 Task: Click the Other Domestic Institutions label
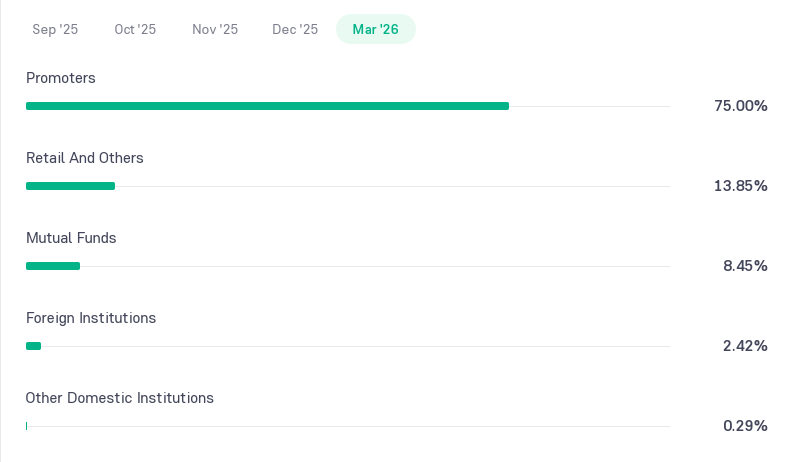(120, 398)
